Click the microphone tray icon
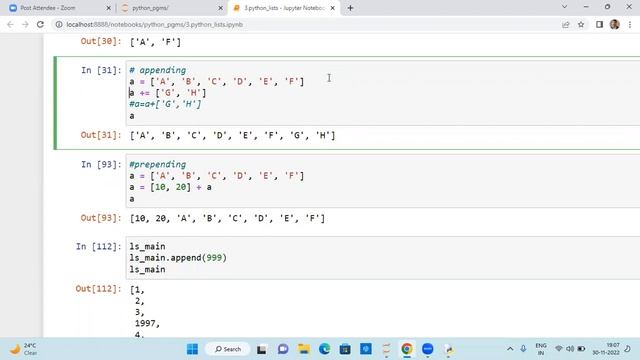640x360 pixels. pos(523,349)
